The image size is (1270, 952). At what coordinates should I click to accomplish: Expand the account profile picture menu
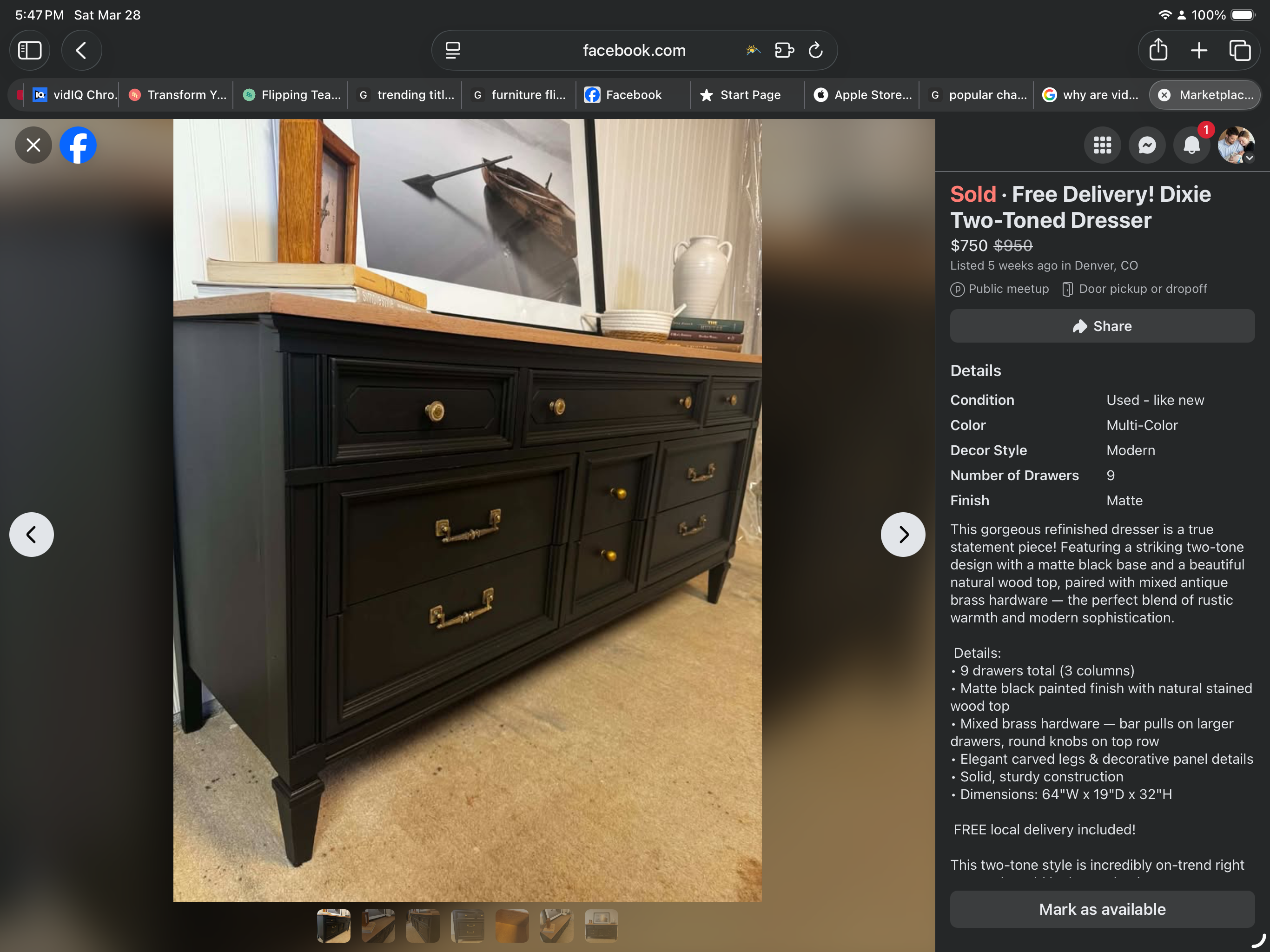[x=1236, y=145]
